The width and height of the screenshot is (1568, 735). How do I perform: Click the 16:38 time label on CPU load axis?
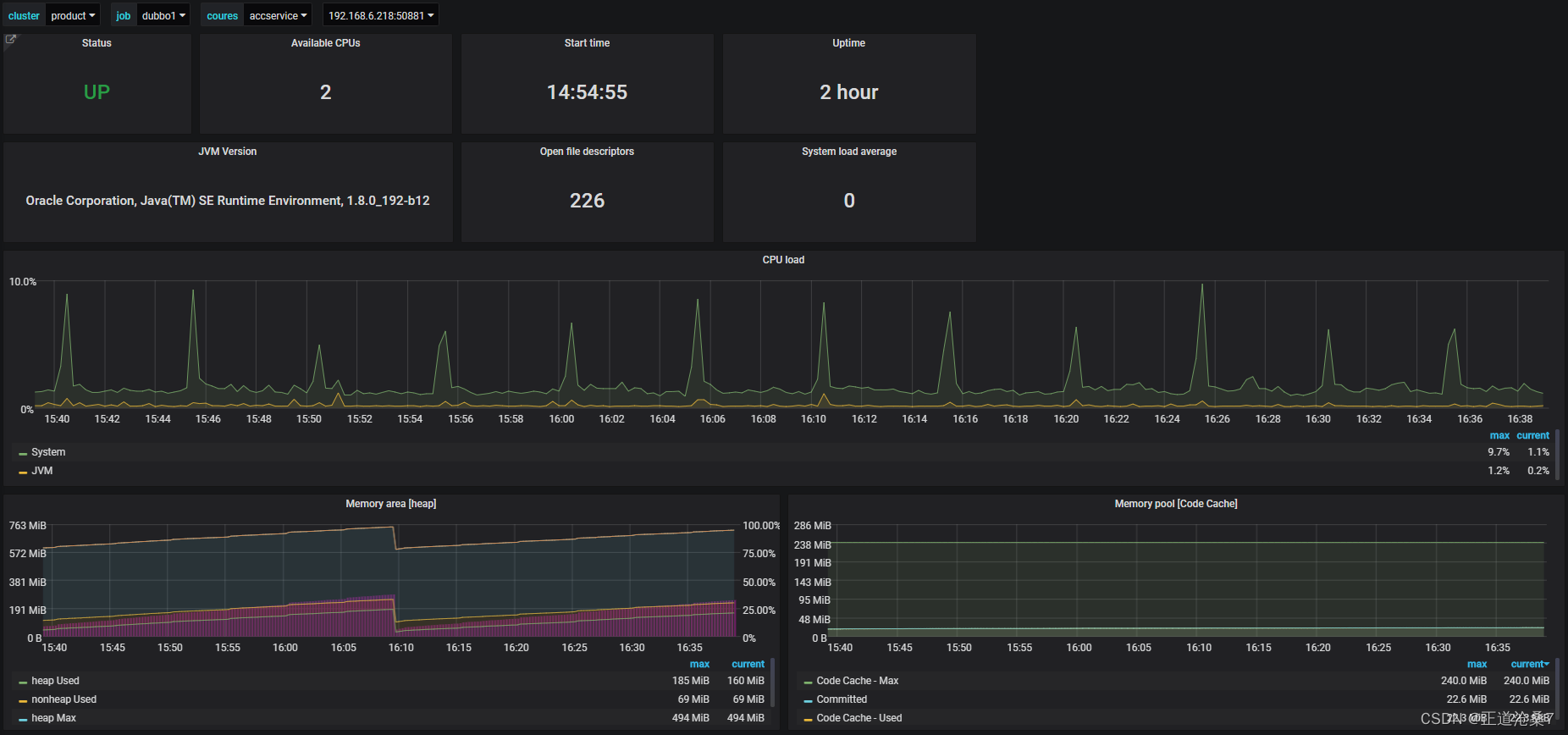[1520, 419]
